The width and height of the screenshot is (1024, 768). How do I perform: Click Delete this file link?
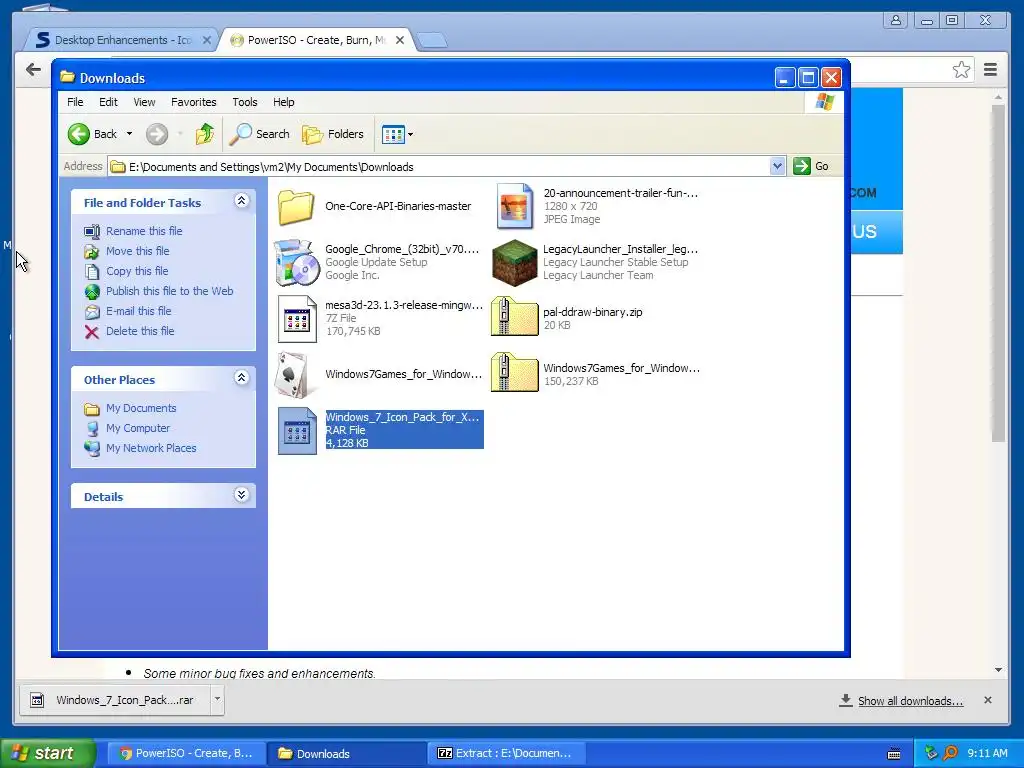point(140,331)
